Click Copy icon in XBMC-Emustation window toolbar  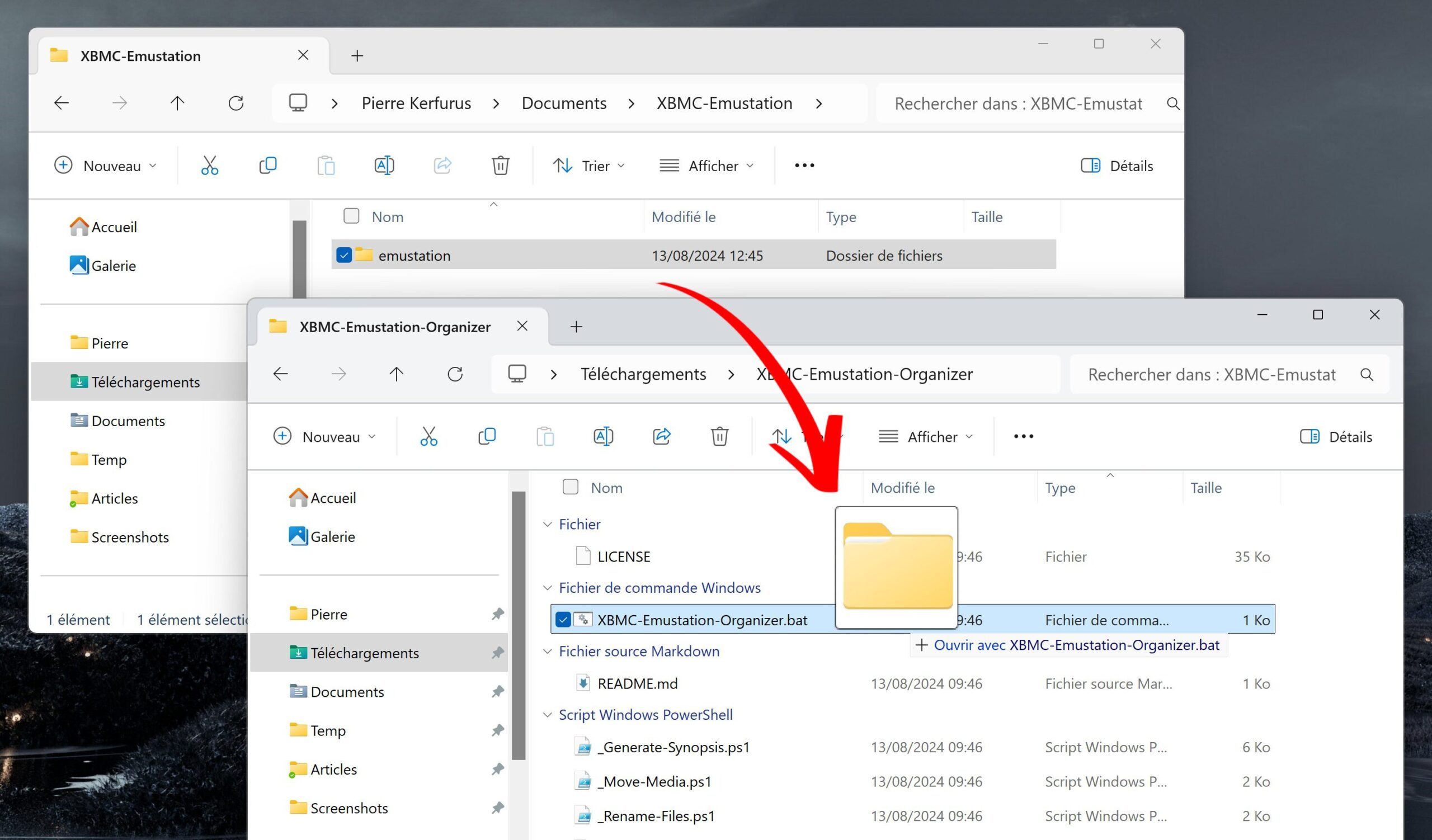pos(267,166)
